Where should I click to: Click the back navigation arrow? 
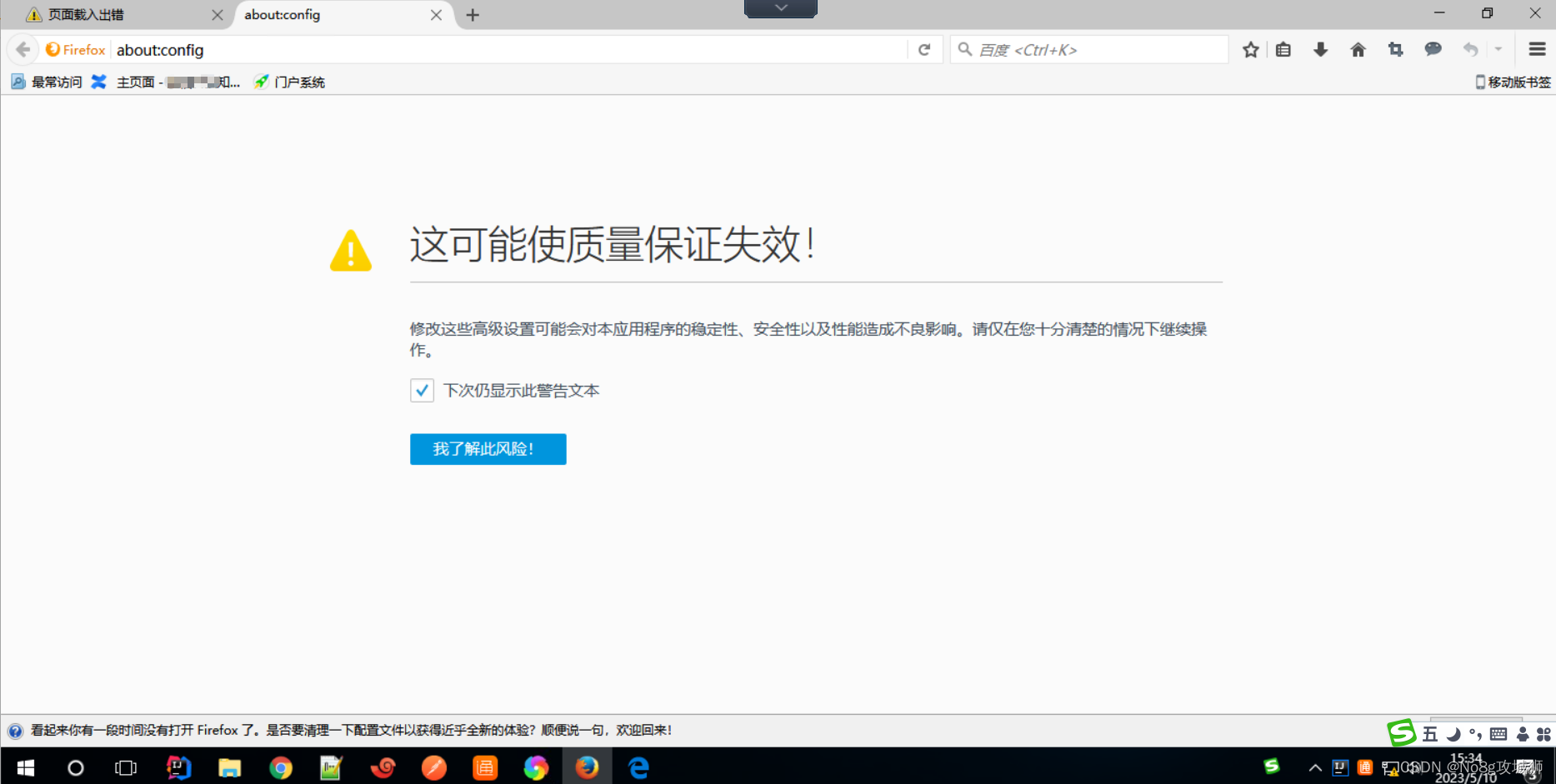23,50
